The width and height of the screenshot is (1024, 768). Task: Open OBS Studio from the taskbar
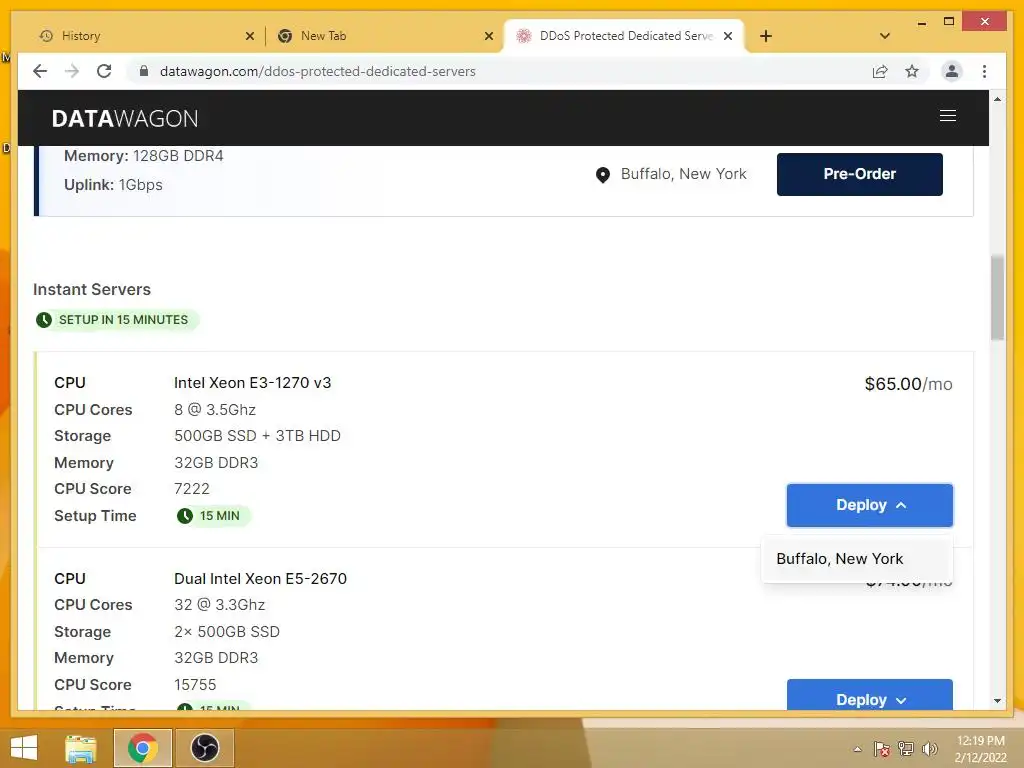coord(205,748)
